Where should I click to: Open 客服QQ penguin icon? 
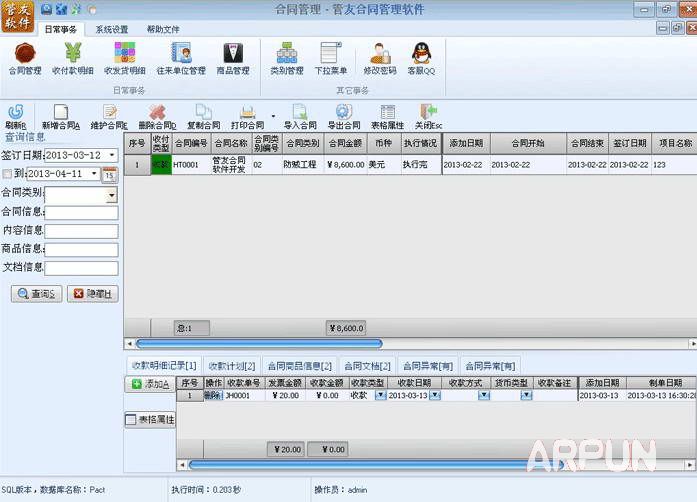(x=421, y=58)
